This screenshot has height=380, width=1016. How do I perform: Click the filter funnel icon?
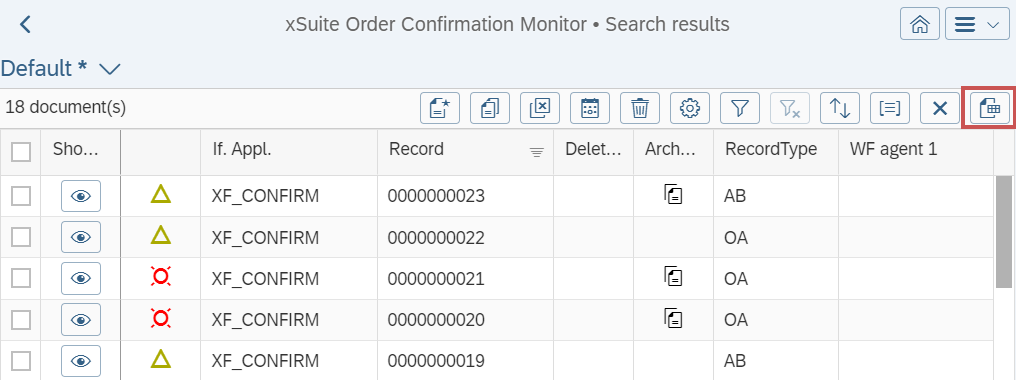740,108
